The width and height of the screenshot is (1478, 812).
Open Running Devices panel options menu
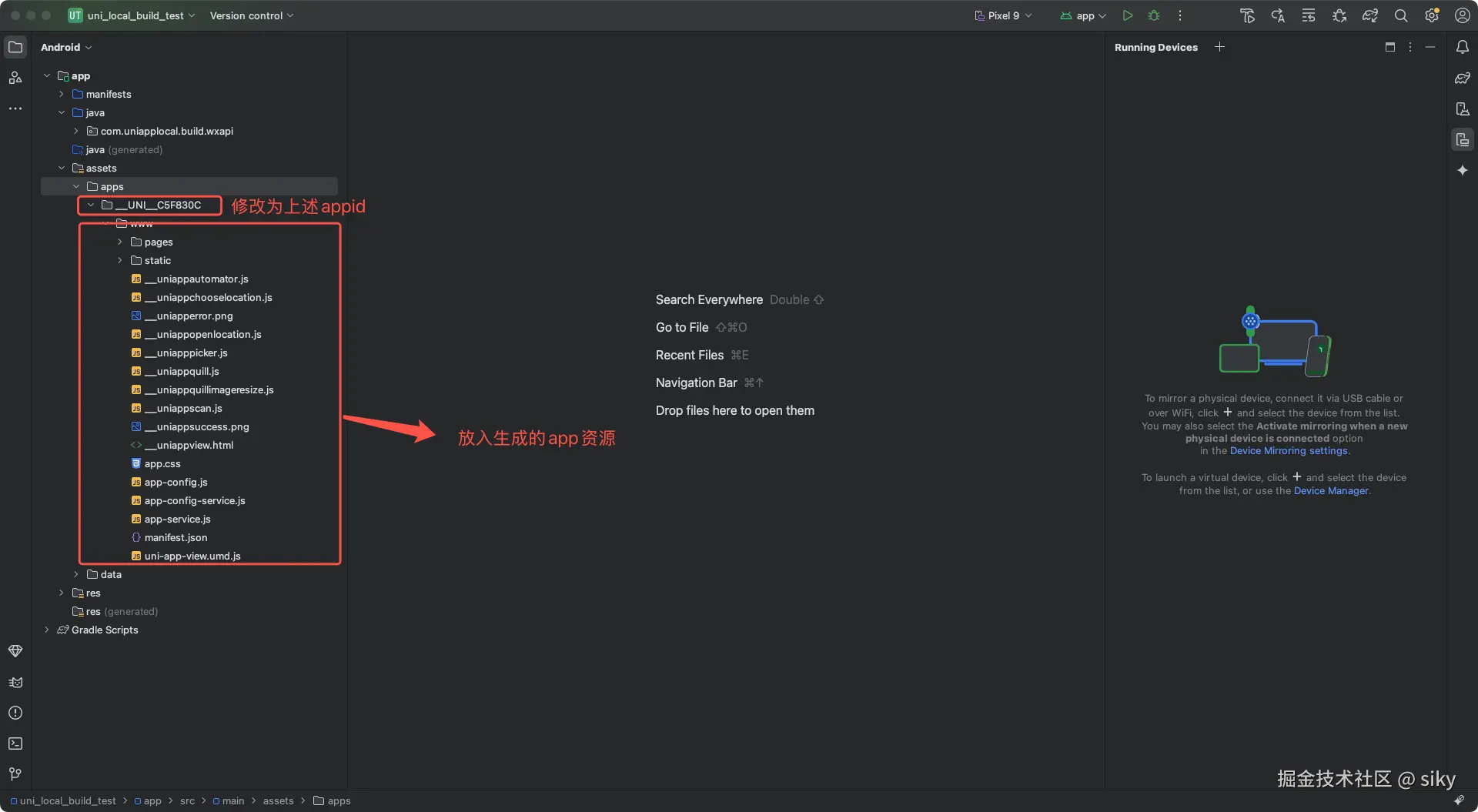click(1410, 47)
